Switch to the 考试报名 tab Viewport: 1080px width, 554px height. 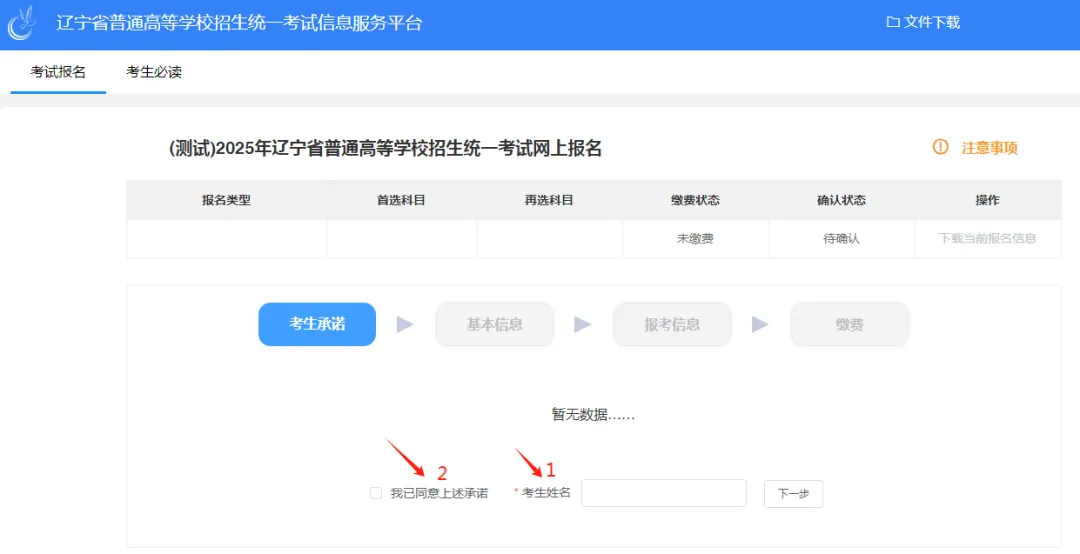point(58,72)
